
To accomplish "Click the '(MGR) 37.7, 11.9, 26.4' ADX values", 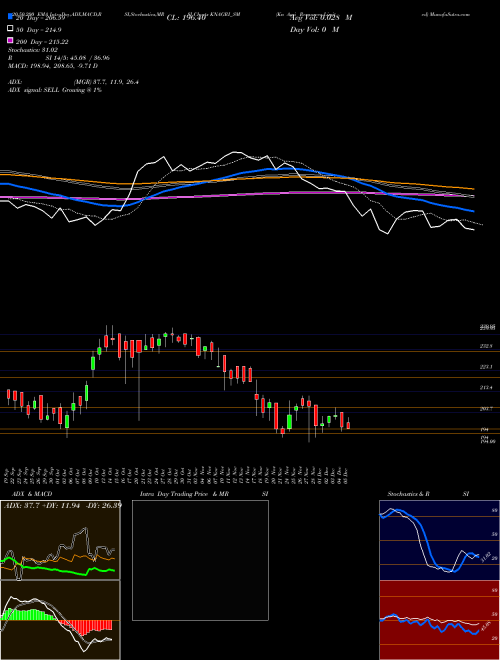I will (x=106, y=82).
